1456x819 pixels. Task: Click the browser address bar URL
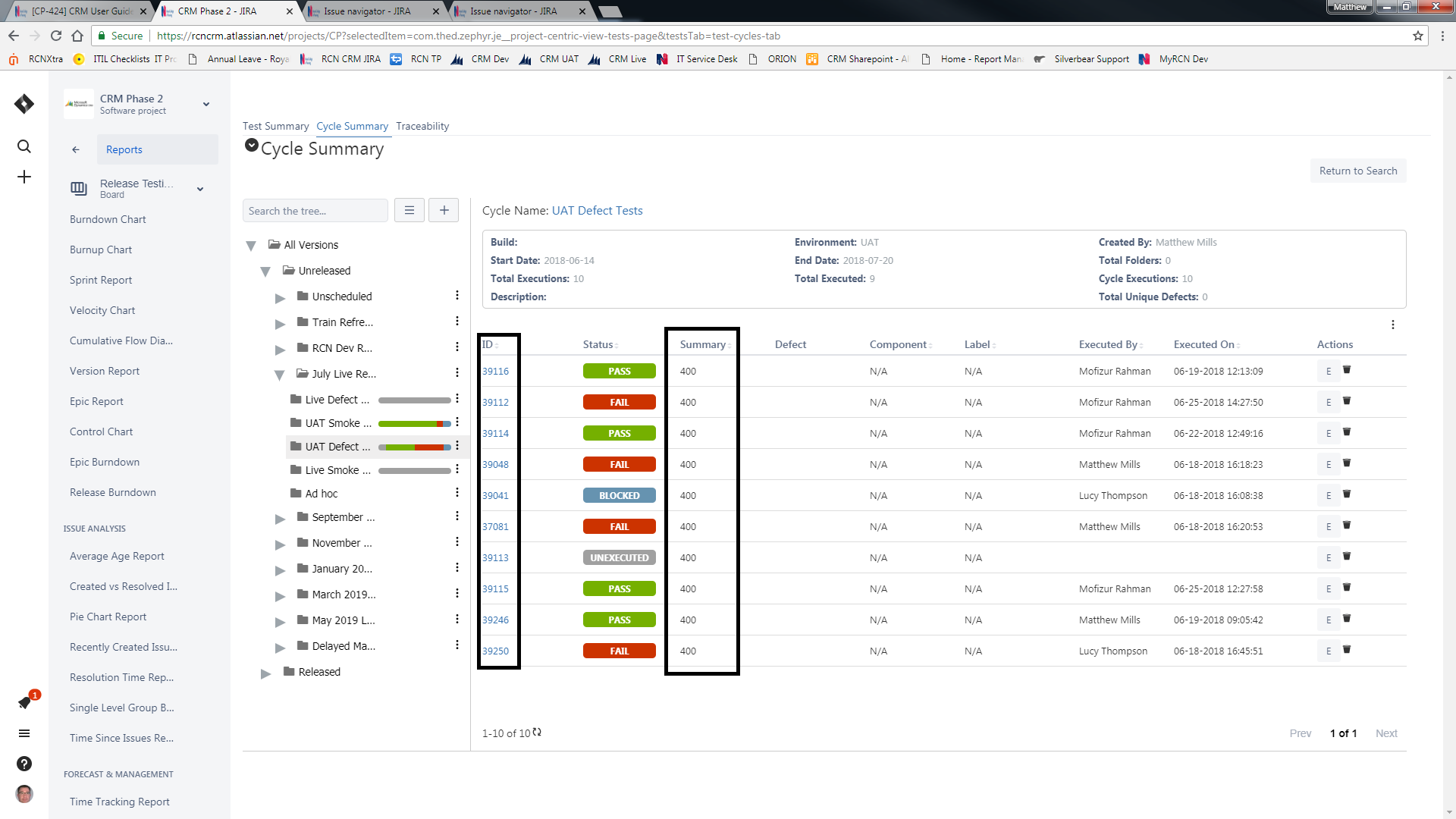click(468, 36)
